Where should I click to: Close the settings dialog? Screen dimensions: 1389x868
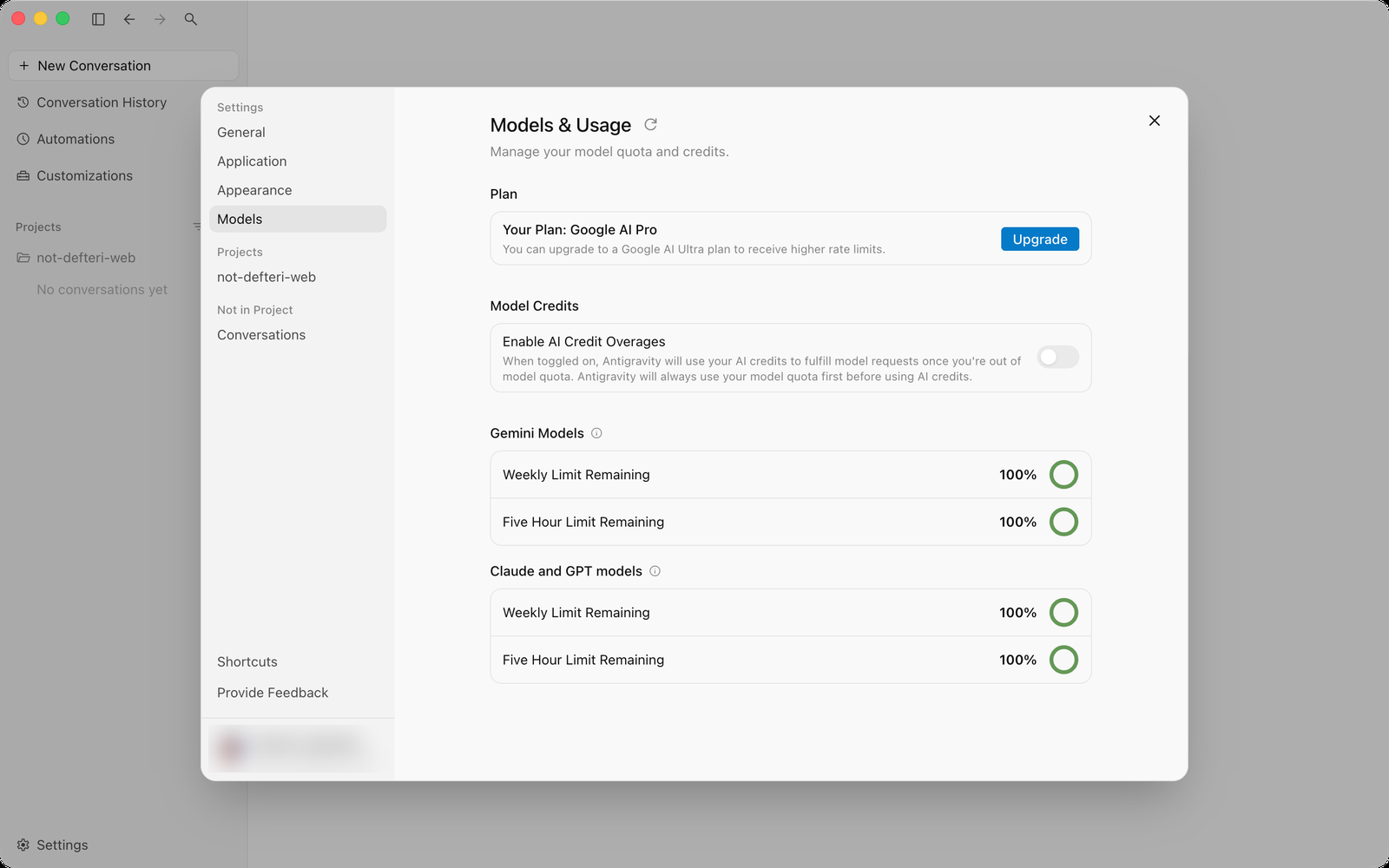pos(1155,121)
